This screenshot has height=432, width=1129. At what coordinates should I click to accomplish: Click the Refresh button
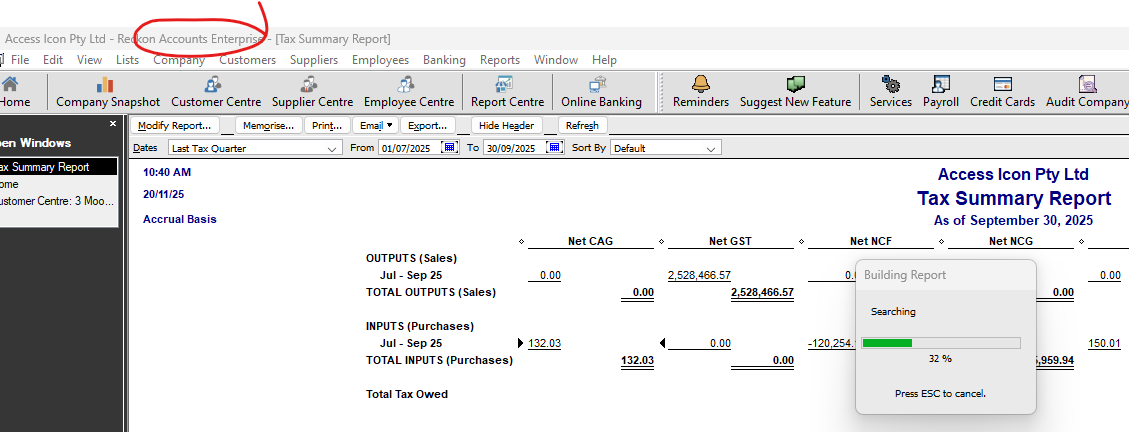tap(583, 125)
